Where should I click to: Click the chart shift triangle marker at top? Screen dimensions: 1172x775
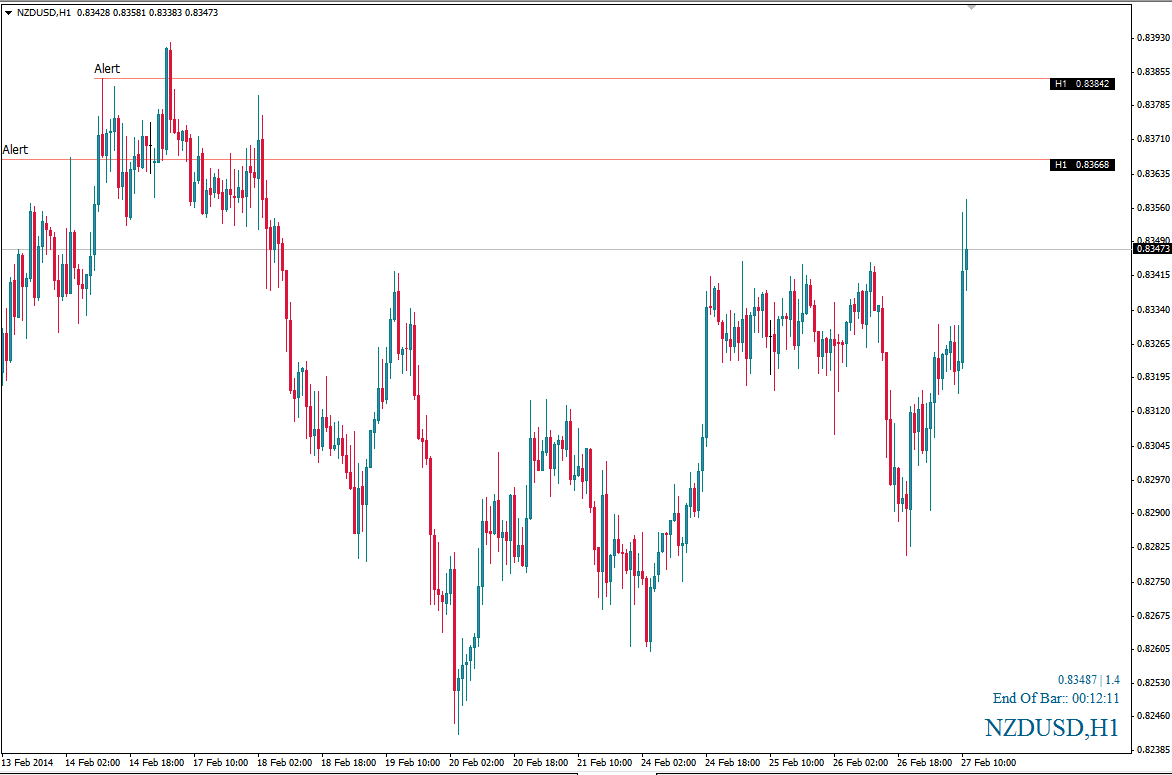click(970, 7)
